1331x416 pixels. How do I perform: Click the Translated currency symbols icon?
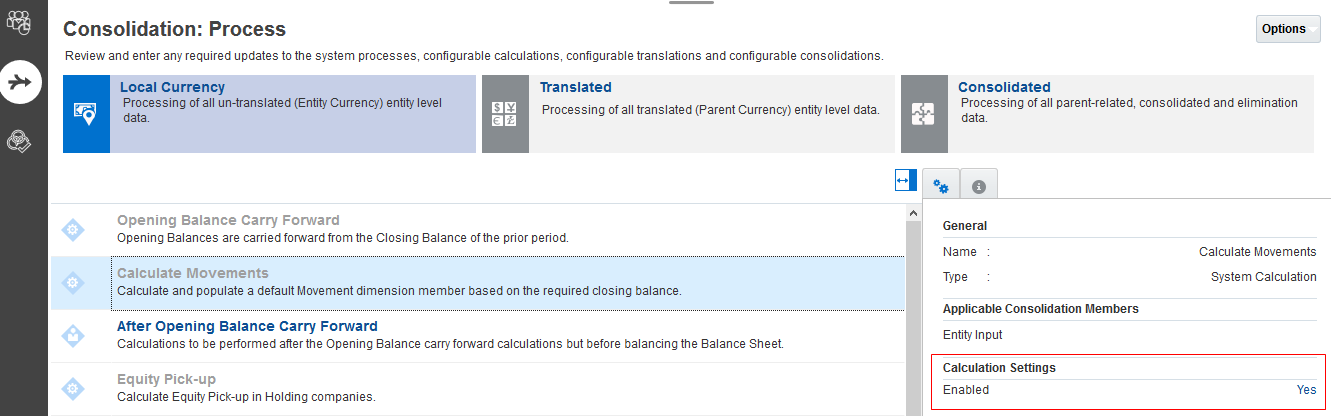click(x=505, y=114)
